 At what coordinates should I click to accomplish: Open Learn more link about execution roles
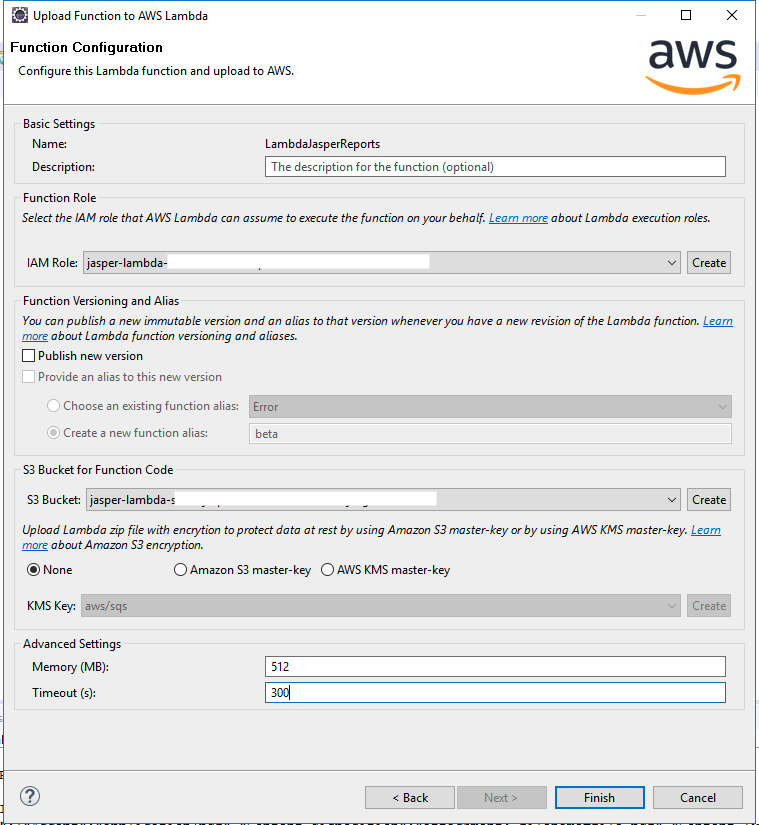point(518,218)
